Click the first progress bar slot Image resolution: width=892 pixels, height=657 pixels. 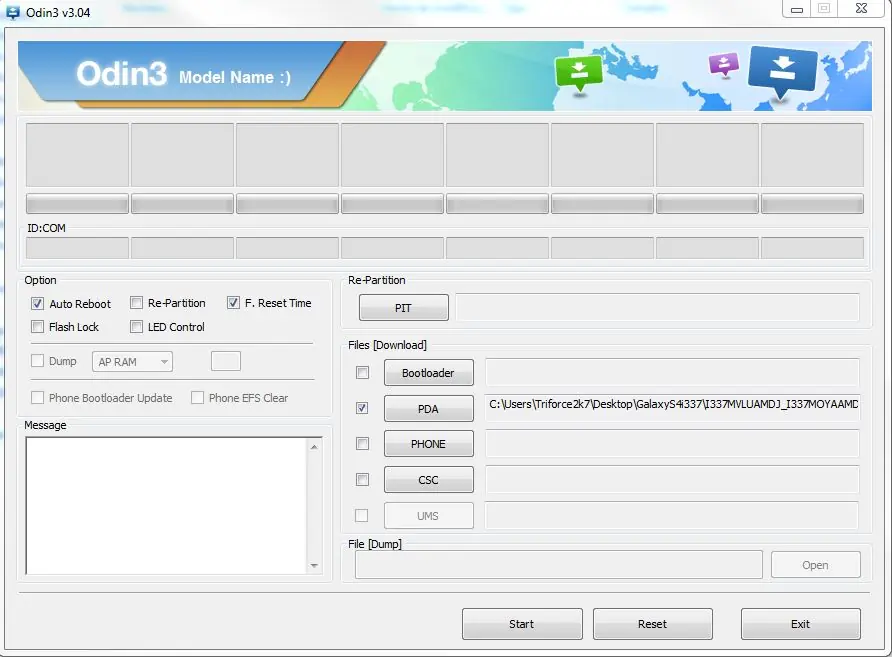(x=77, y=204)
